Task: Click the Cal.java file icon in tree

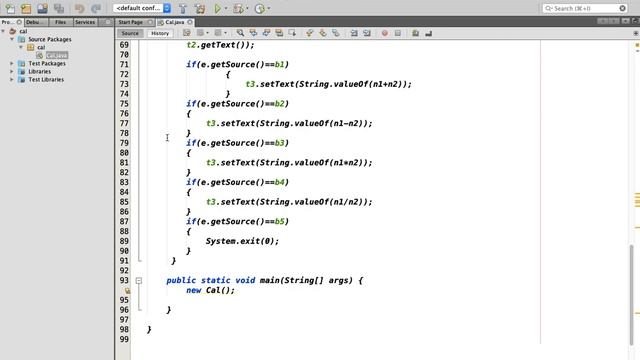Action: pos(40,55)
